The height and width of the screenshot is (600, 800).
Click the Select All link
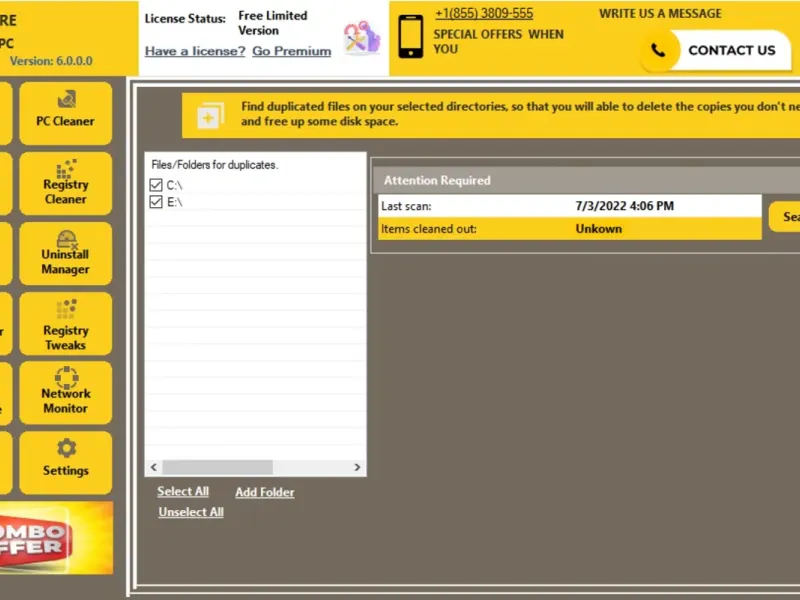(183, 491)
